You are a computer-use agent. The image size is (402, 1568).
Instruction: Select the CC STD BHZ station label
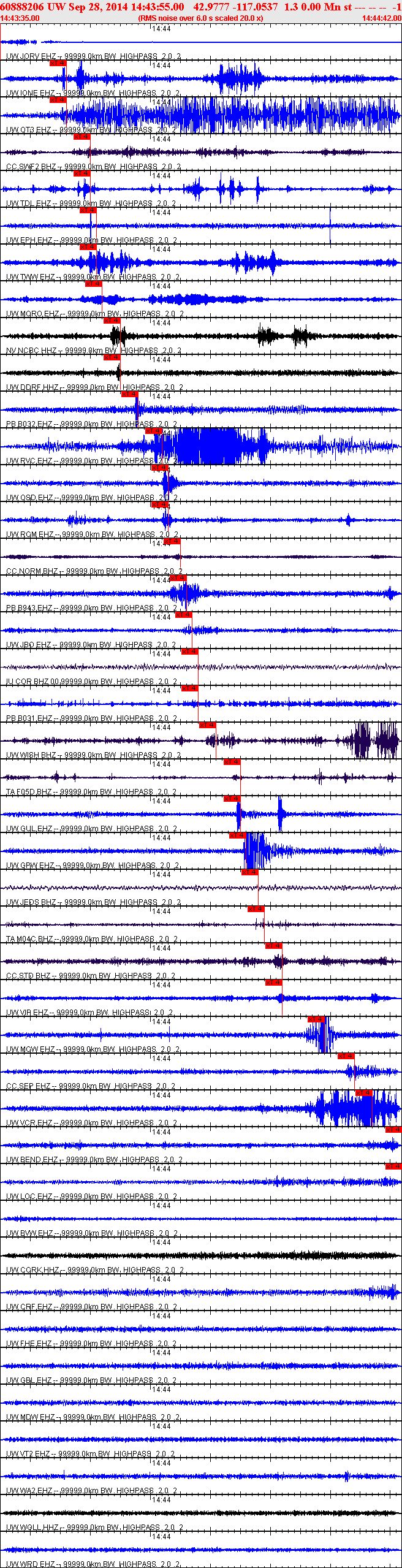click(x=91, y=976)
